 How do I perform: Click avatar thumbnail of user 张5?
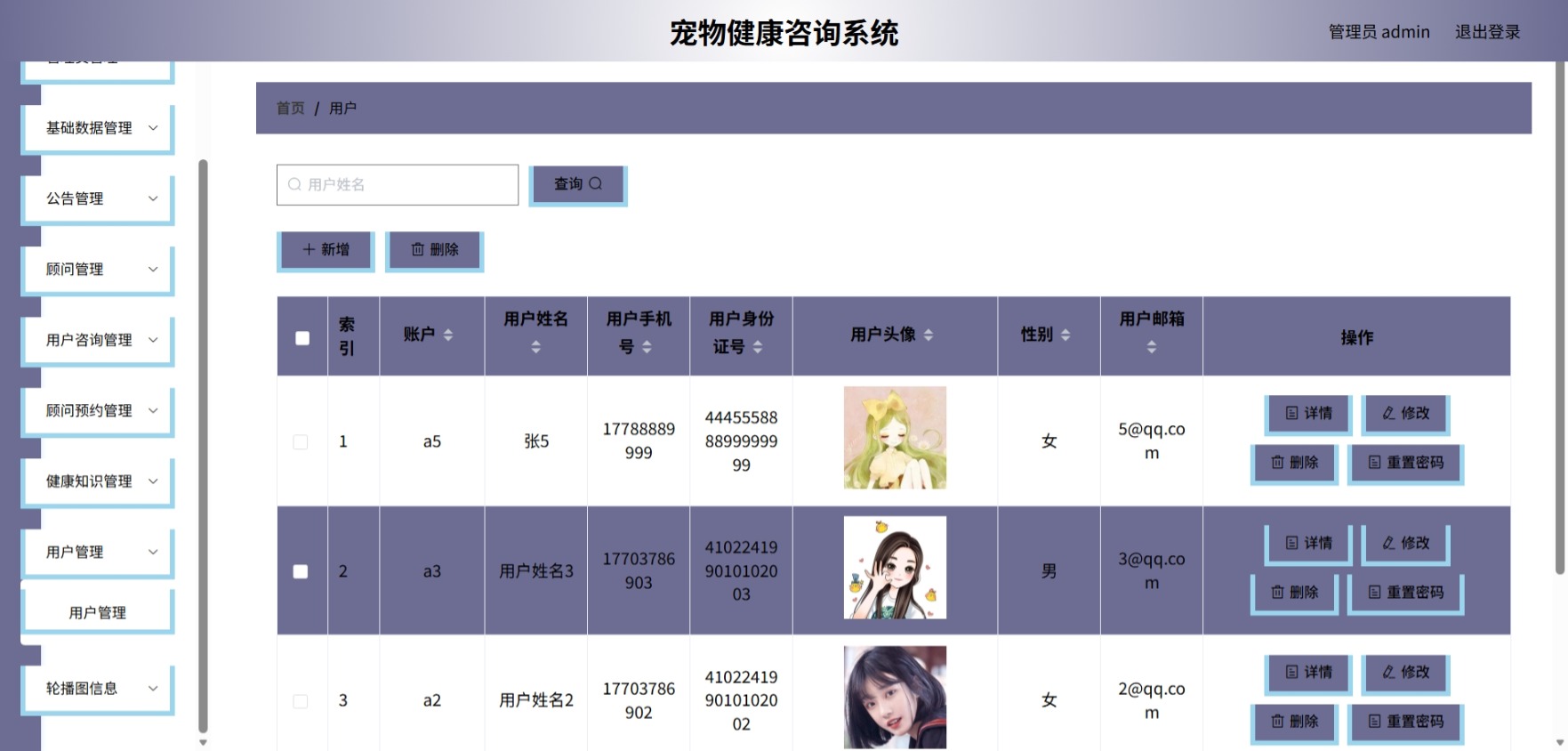[x=895, y=437]
